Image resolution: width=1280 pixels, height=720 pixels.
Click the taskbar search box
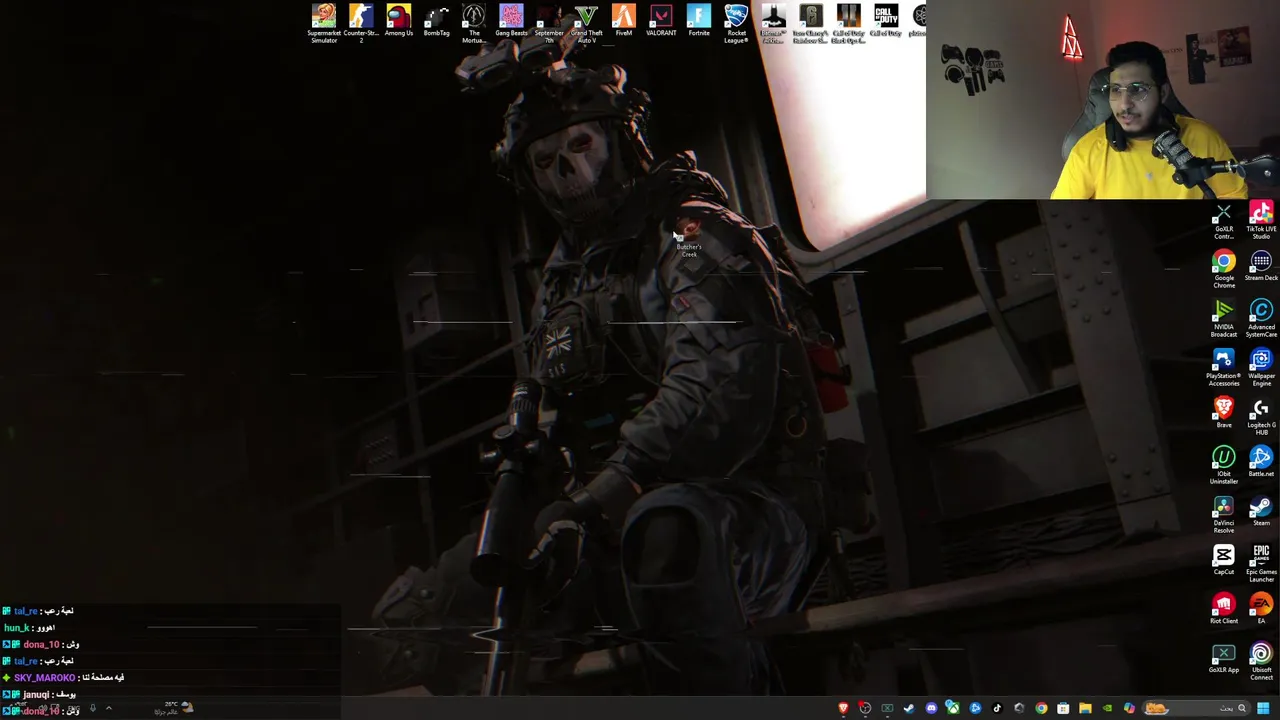pos(1196,708)
